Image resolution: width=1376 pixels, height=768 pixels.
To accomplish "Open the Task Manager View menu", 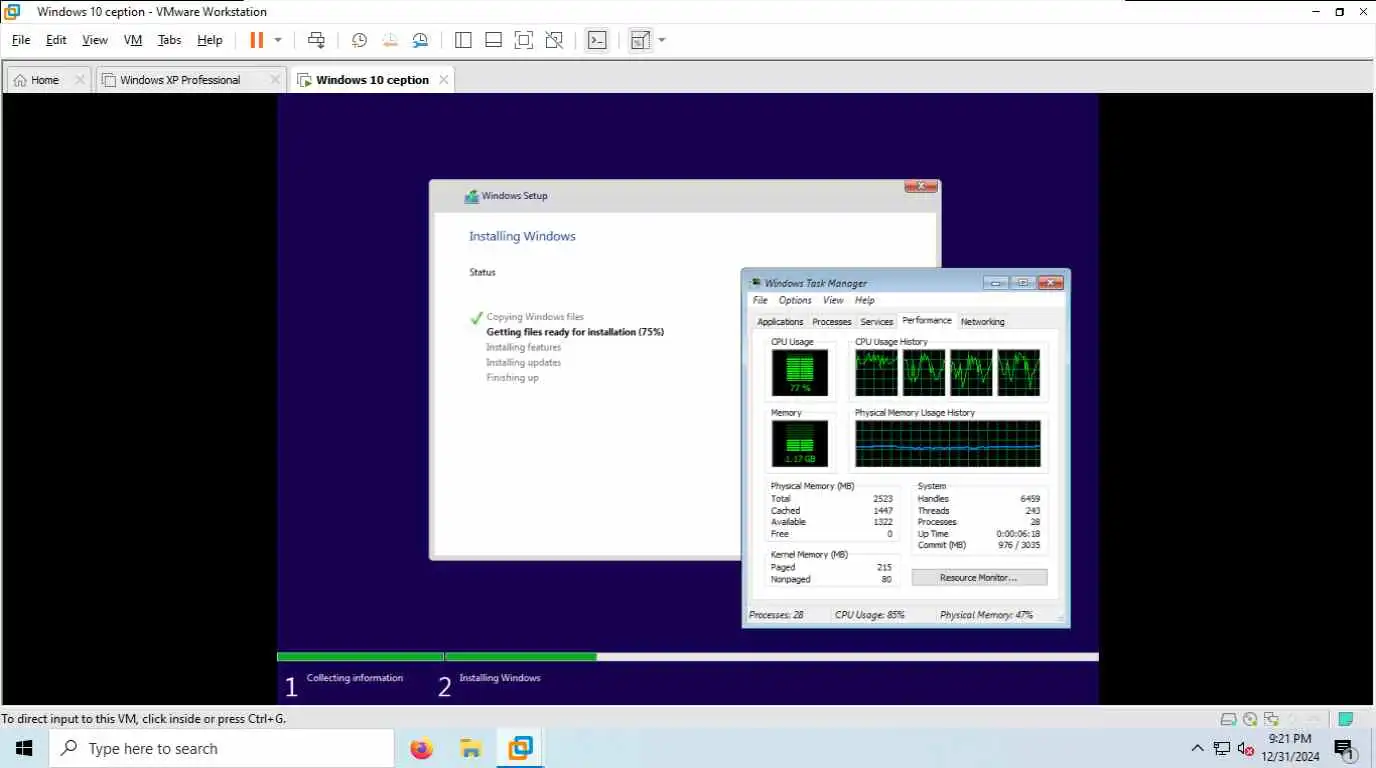I will tap(833, 300).
